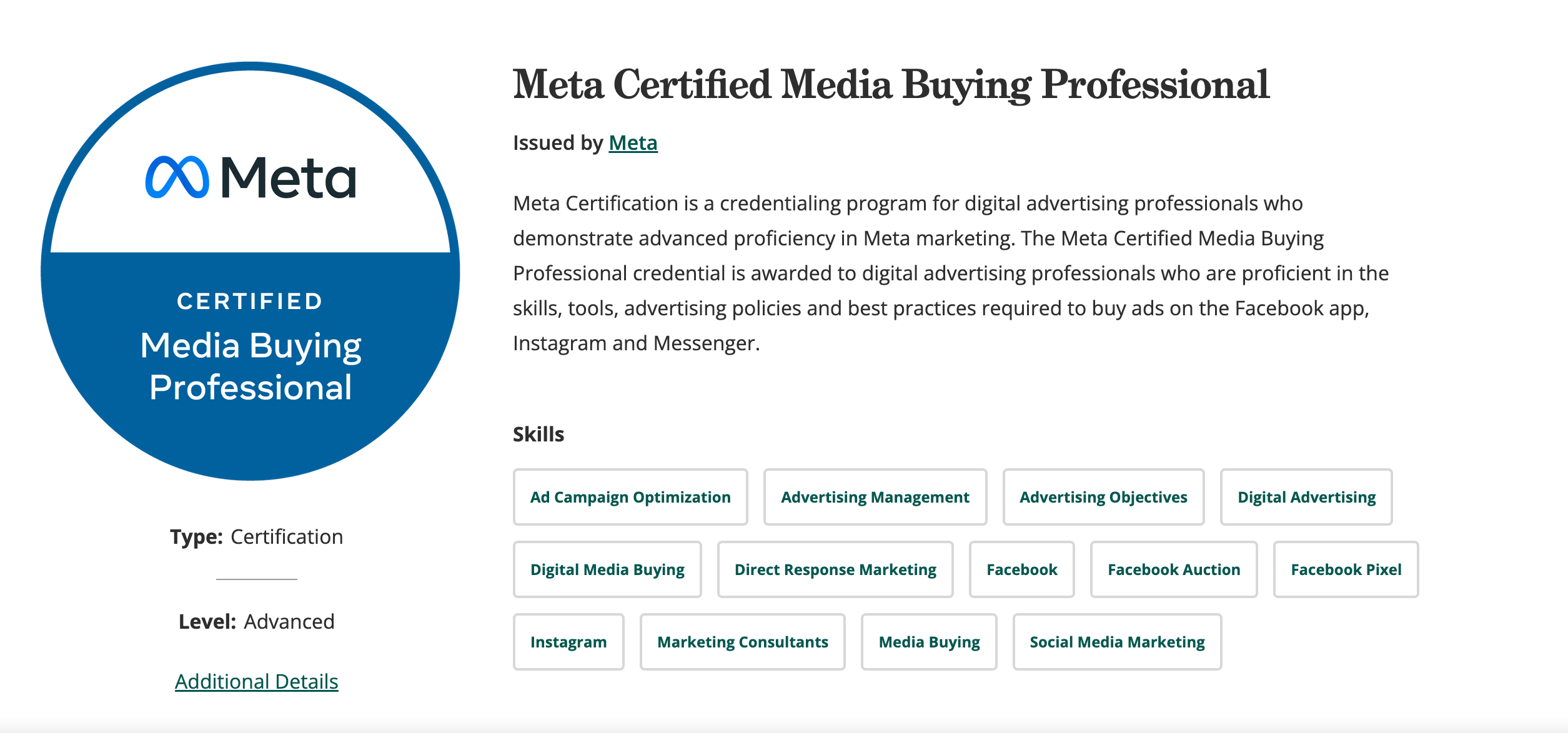Click the Instagram skill tag
This screenshot has width=1568, height=733.
click(x=568, y=642)
